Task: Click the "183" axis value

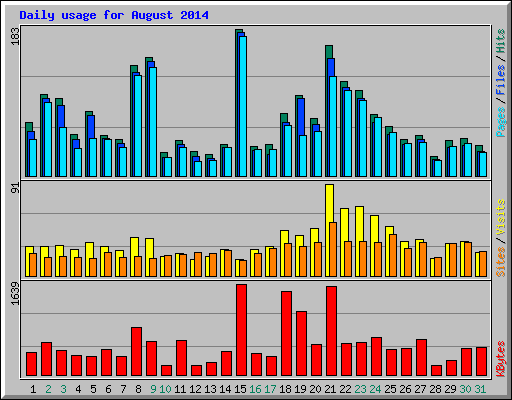Action: pyautogui.click(x=15, y=36)
